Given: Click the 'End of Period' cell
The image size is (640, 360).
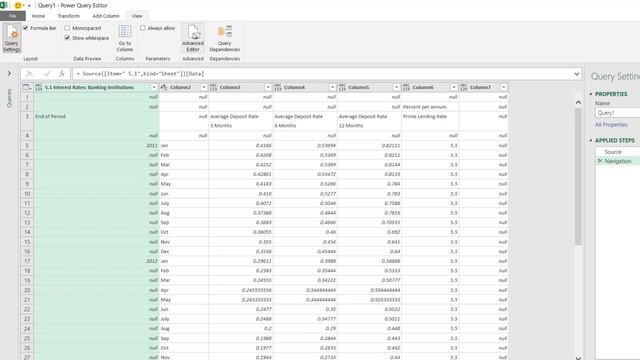Looking at the screenshot, I should tap(96, 121).
